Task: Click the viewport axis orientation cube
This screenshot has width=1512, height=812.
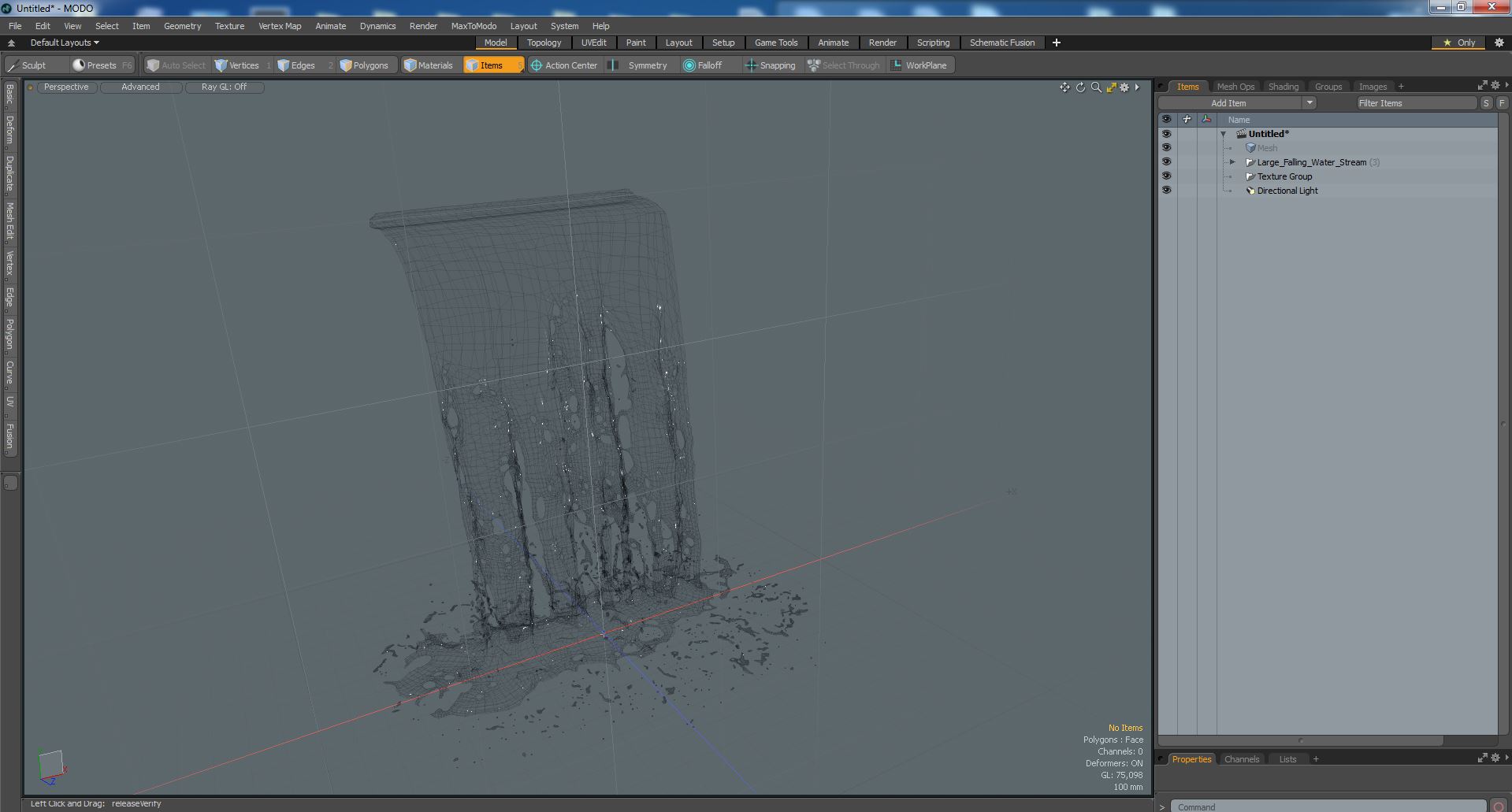Action: [x=51, y=766]
